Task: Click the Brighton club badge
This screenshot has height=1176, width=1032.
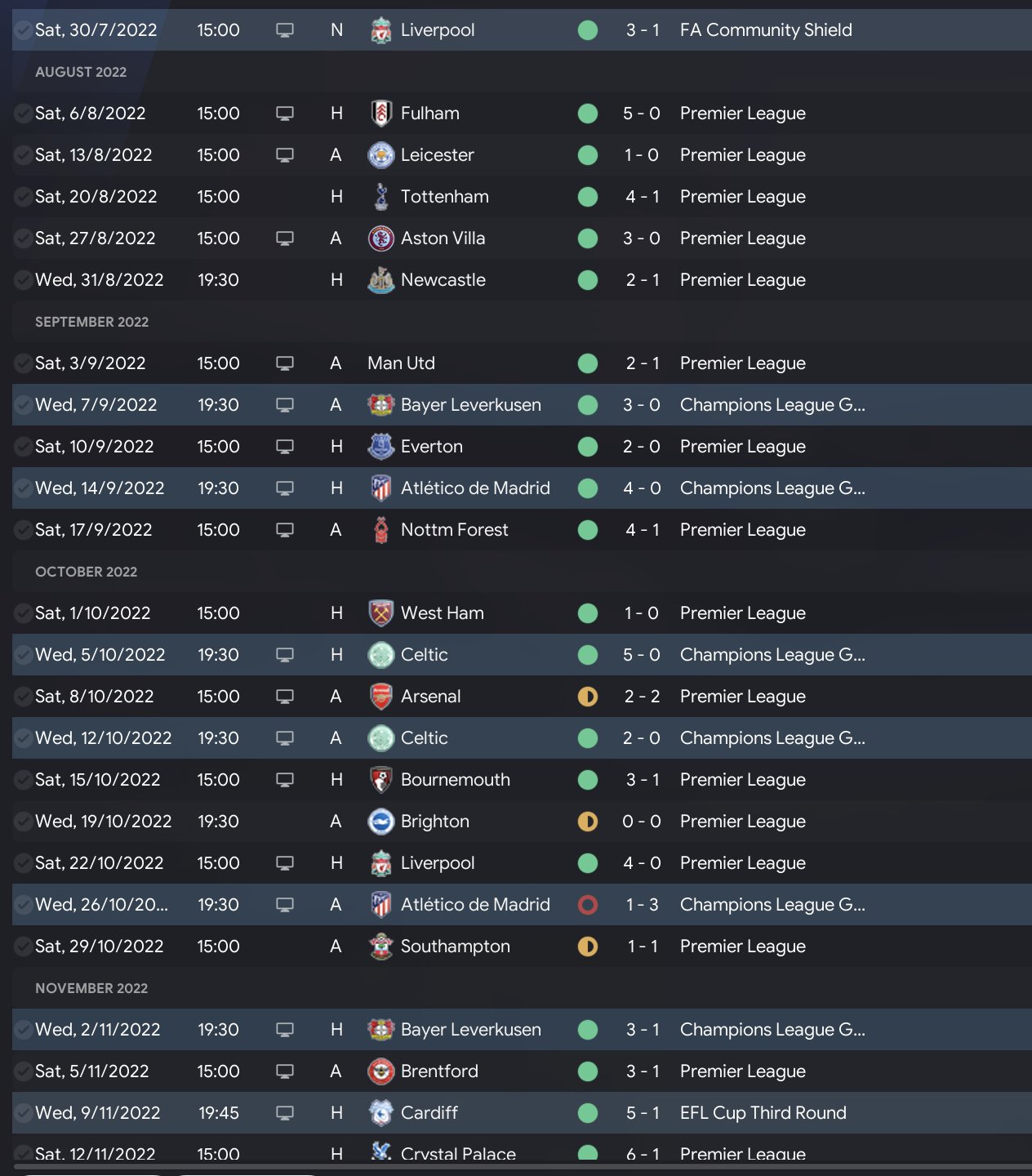Action: pos(380,822)
